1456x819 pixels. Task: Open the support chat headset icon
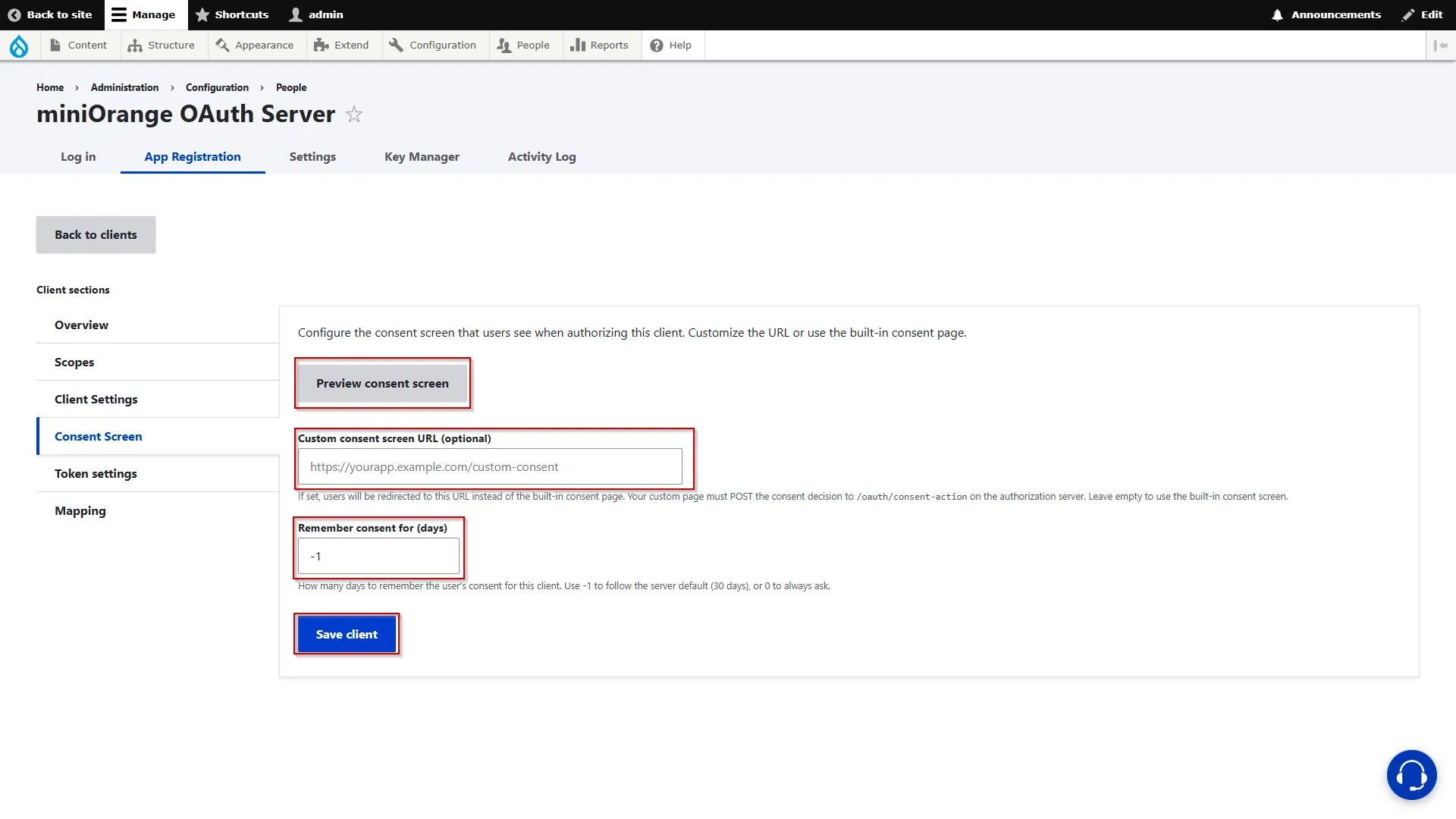point(1411,774)
